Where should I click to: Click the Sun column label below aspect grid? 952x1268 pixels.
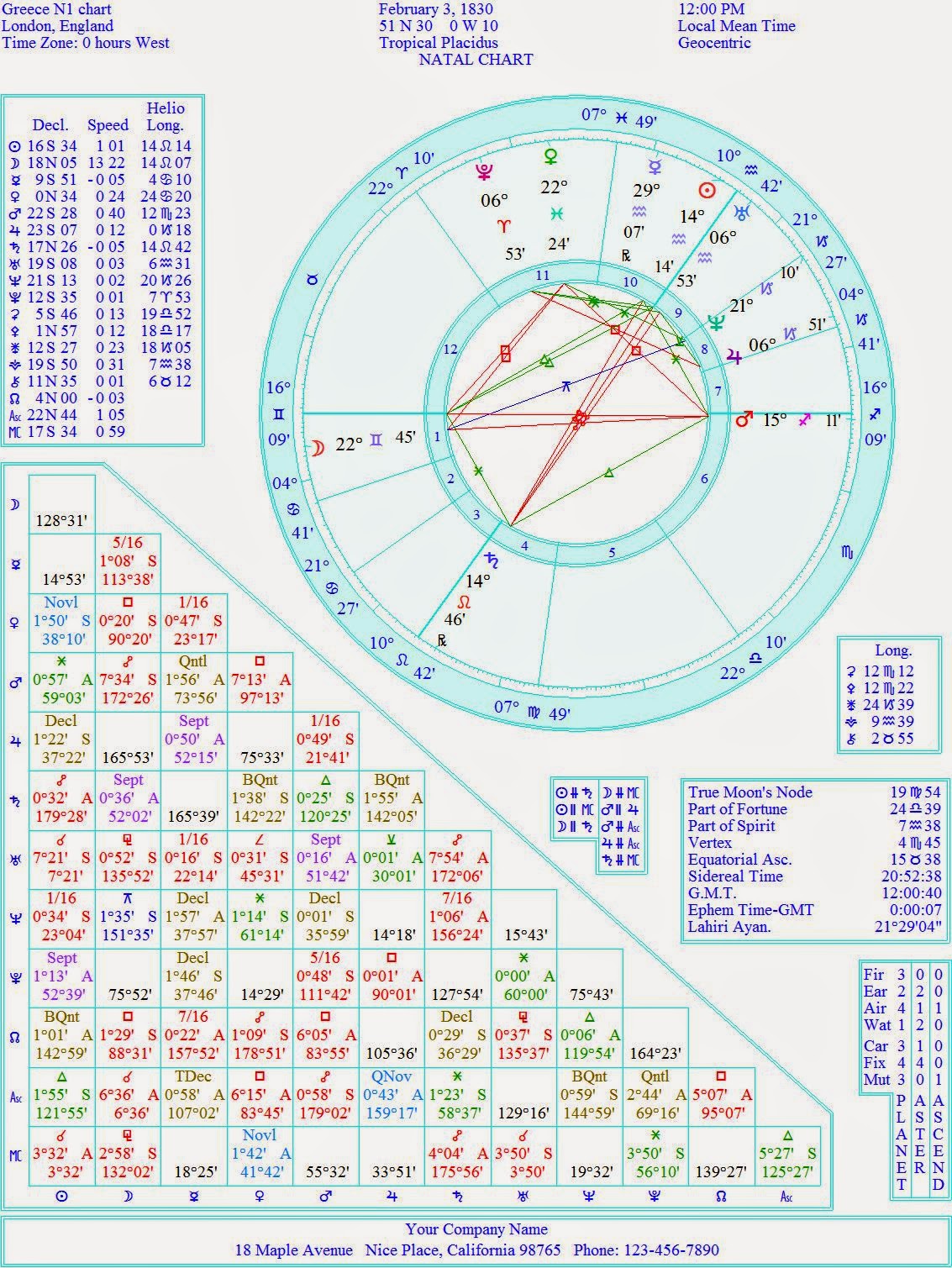tap(61, 1196)
